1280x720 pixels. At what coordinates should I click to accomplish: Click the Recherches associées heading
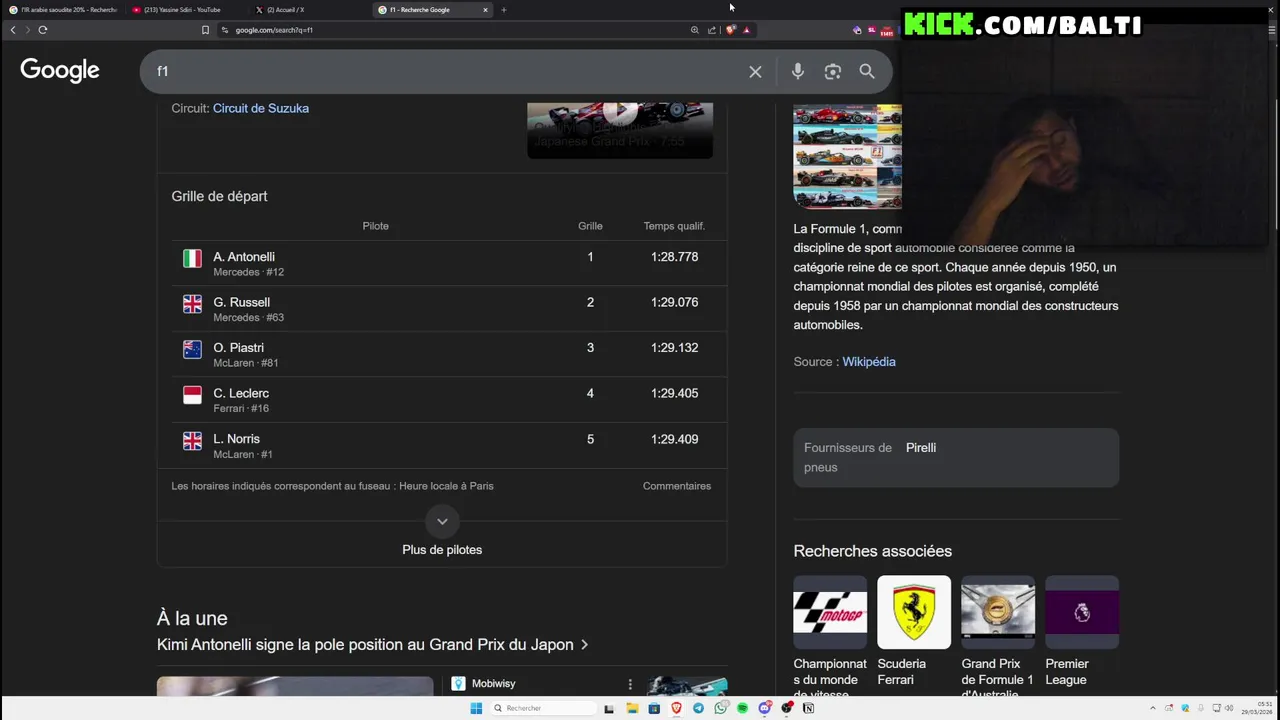[x=873, y=551]
